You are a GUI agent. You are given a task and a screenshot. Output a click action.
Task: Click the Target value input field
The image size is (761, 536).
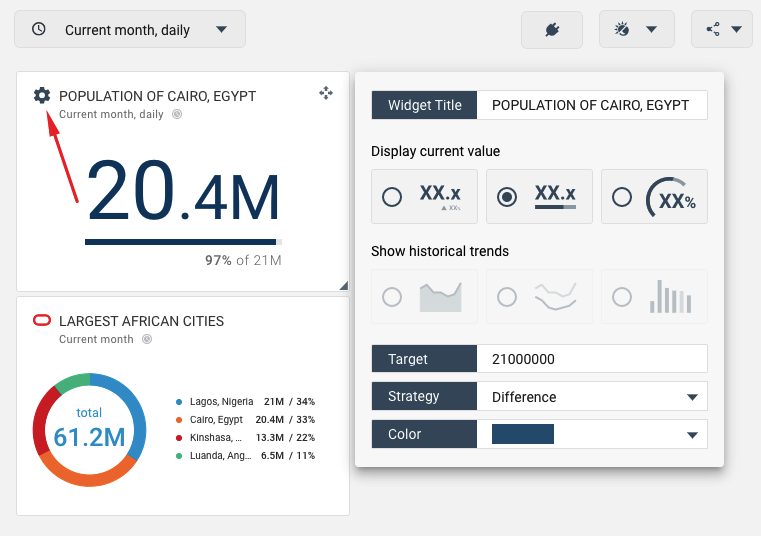pyautogui.click(x=592, y=359)
